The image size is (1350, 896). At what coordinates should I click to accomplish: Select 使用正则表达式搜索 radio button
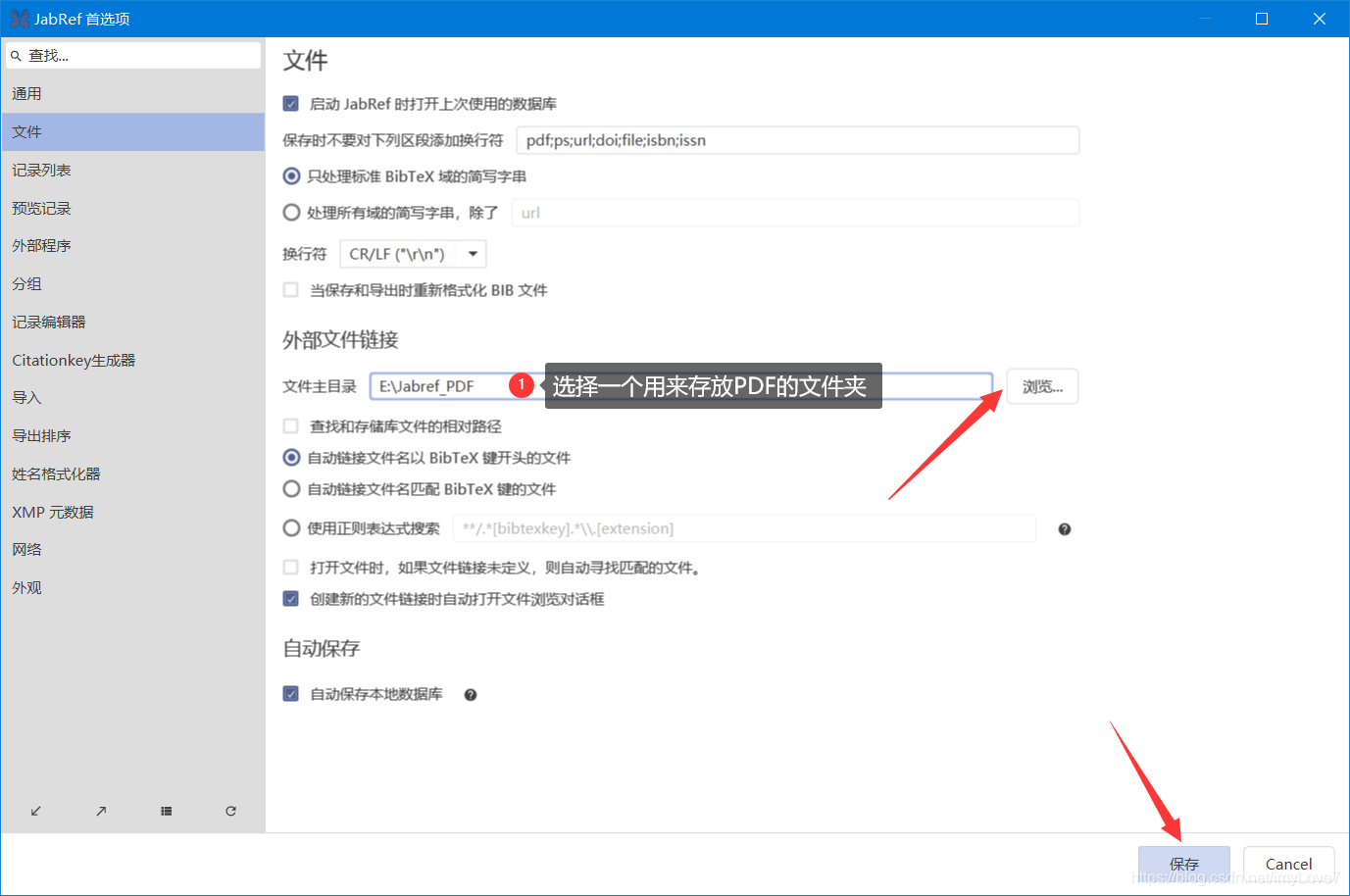click(291, 527)
